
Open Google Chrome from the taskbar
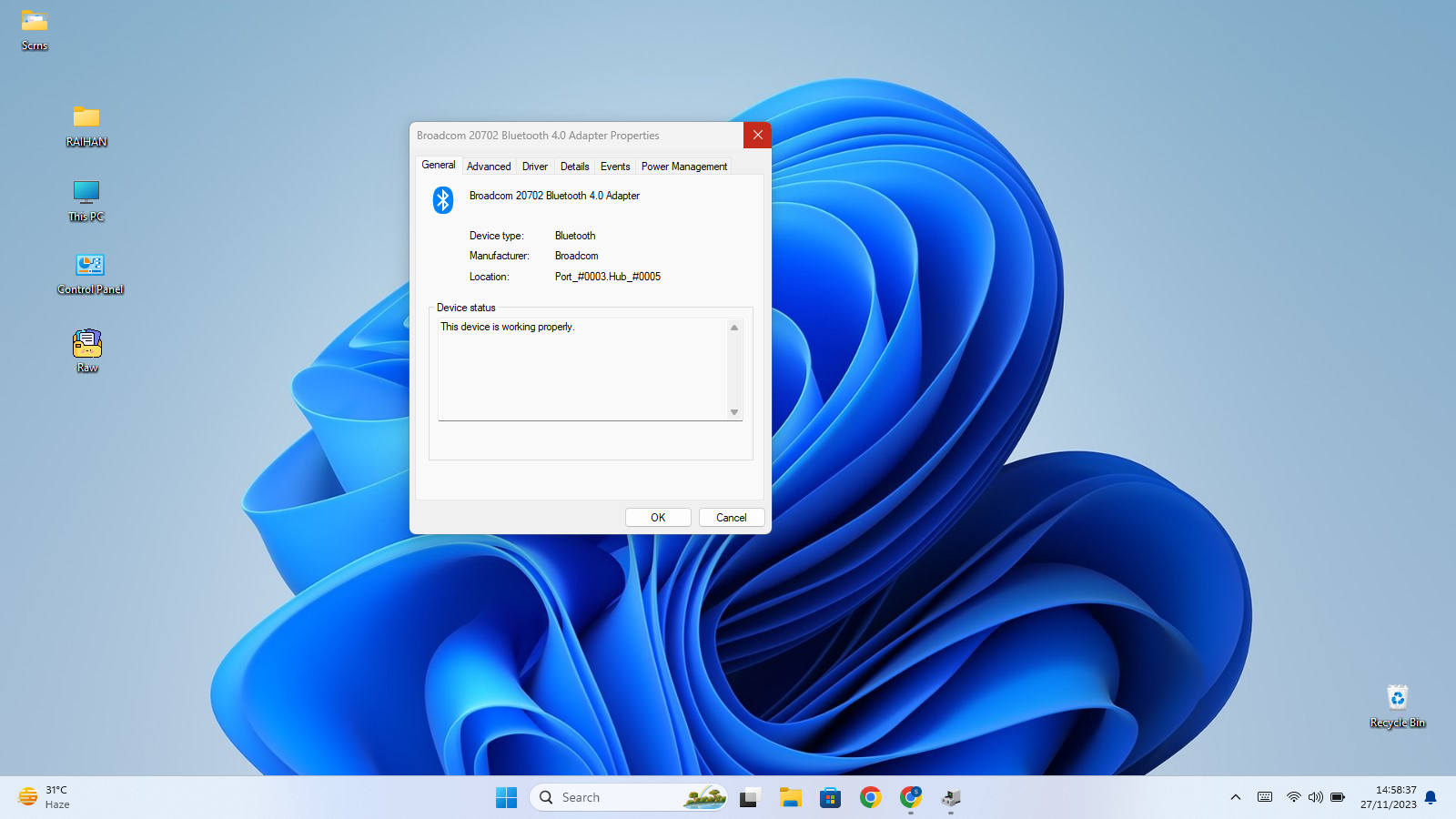[x=871, y=798]
